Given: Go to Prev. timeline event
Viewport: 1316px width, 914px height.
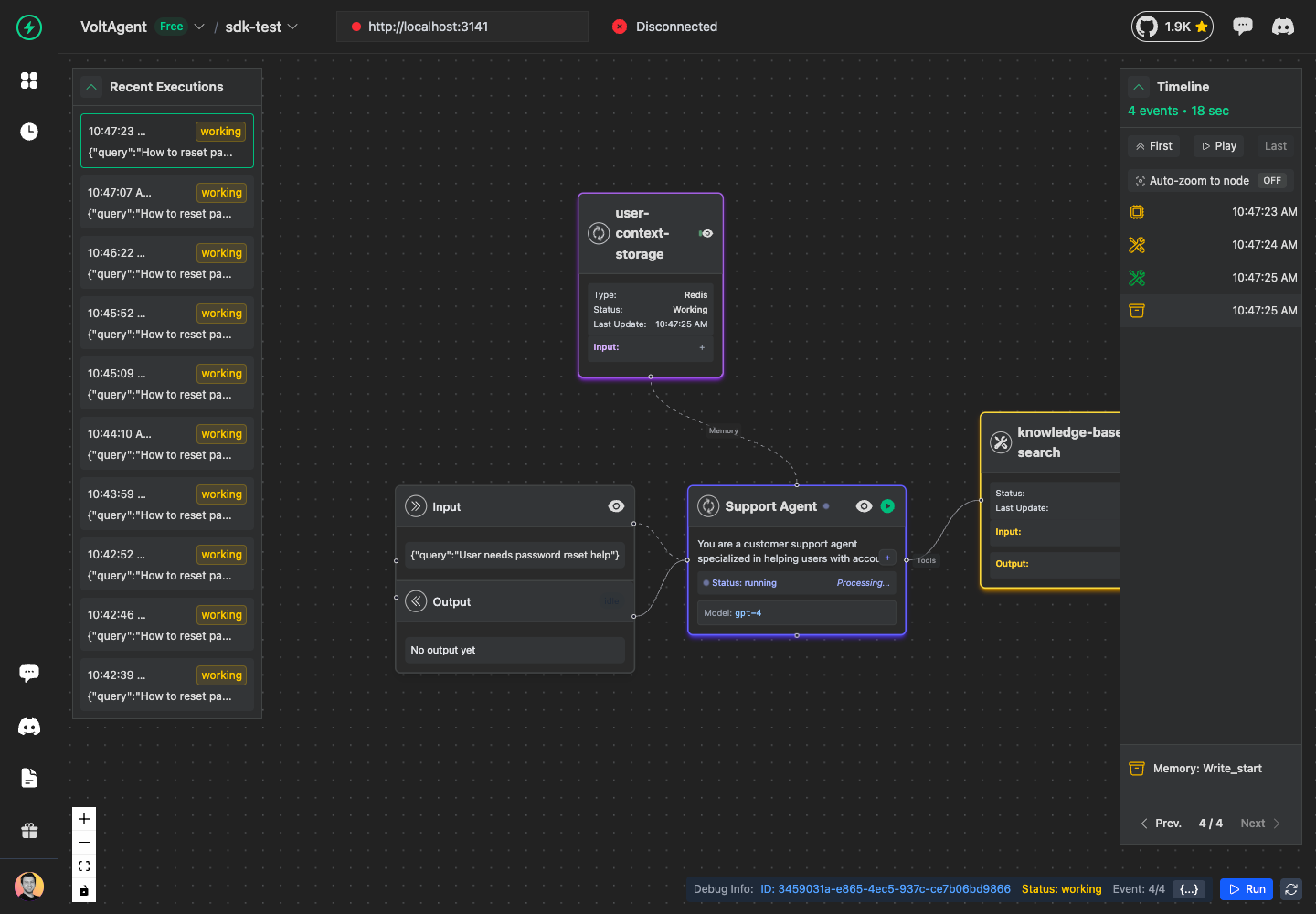Looking at the screenshot, I should pos(1161,824).
